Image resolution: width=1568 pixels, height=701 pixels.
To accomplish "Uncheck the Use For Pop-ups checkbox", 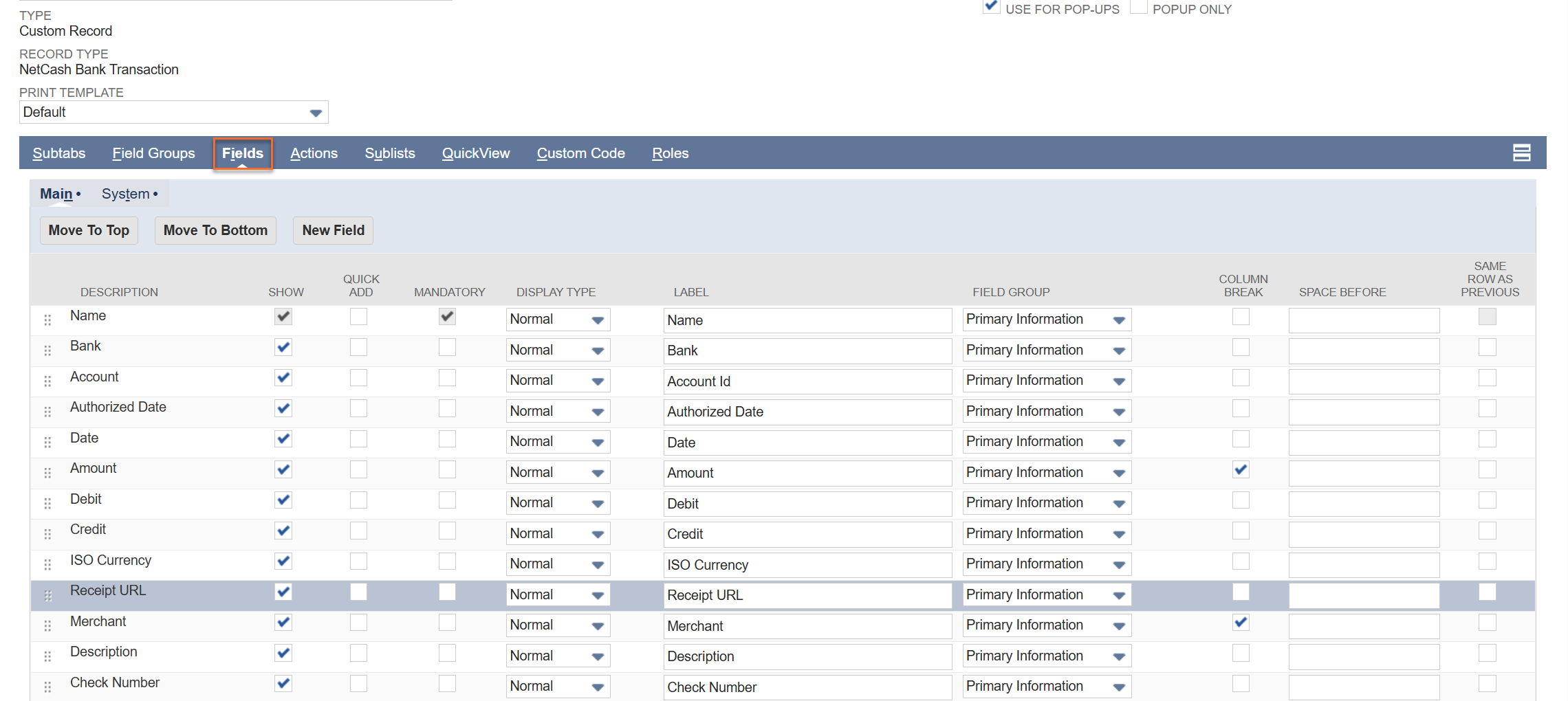I will pos(991,8).
